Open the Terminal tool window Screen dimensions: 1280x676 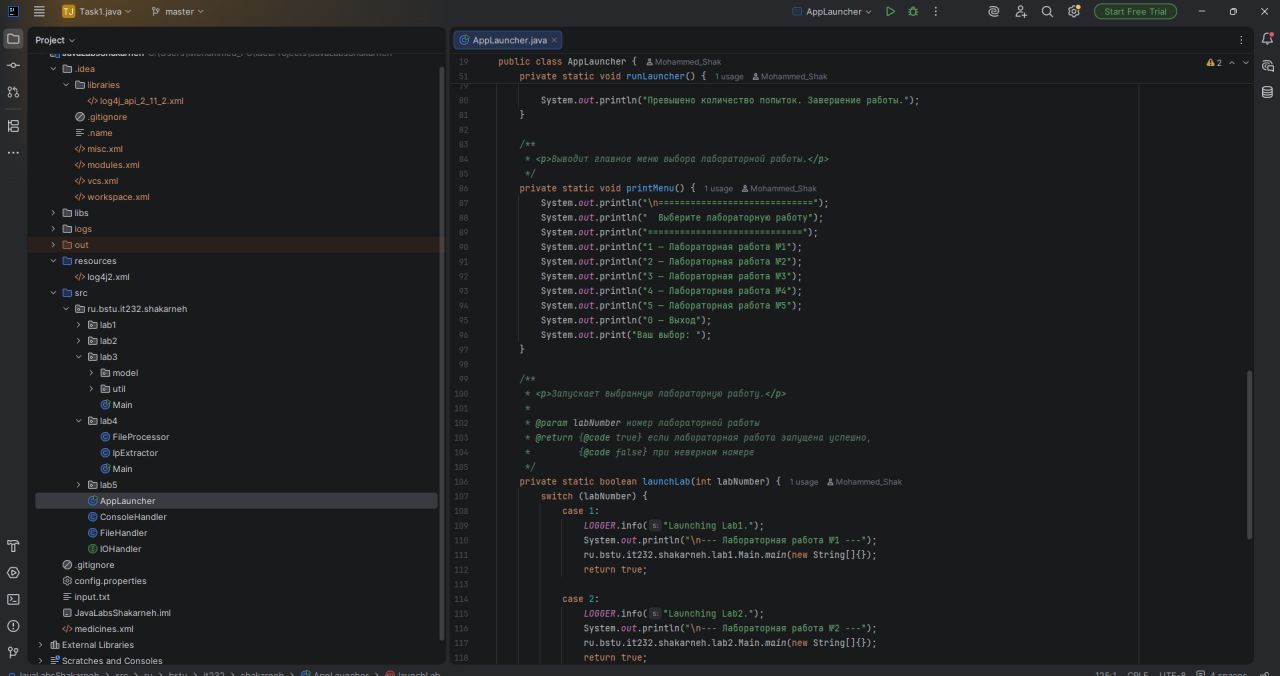[x=13, y=599]
